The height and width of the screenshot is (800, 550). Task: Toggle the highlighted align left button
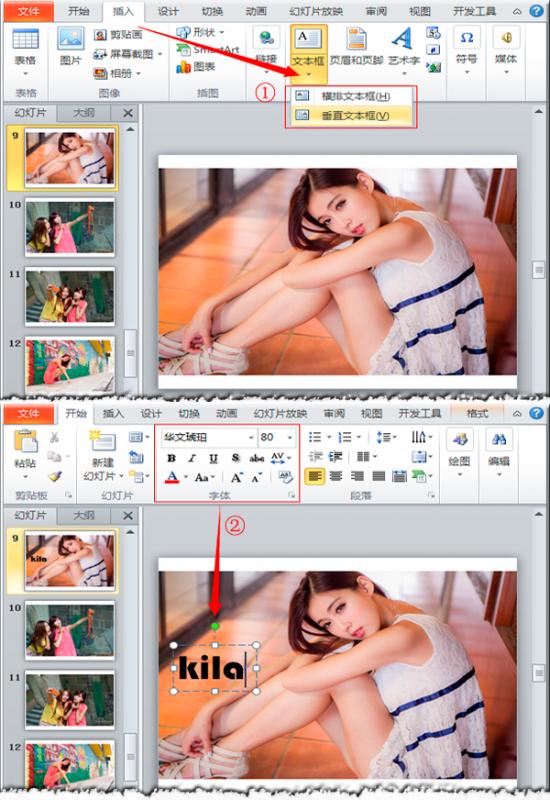point(315,476)
